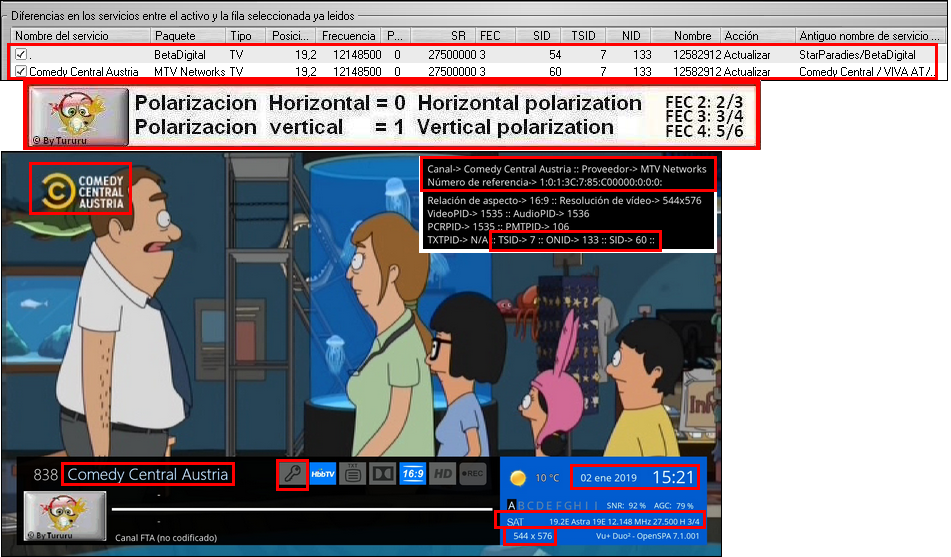This screenshot has height=557, width=951.
Task: Click Comedy Central Austria title in infobar
Action: click(x=148, y=474)
